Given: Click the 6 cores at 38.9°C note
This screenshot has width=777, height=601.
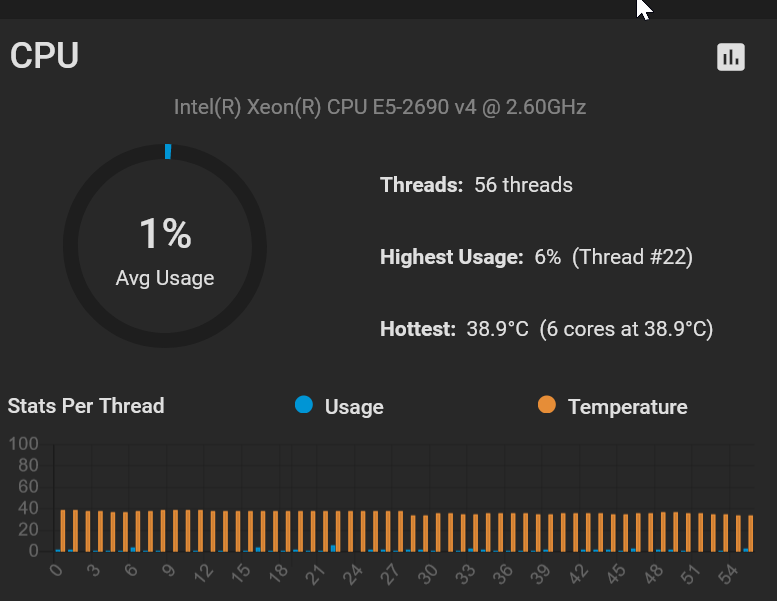Looking at the screenshot, I should pos(626,329).
